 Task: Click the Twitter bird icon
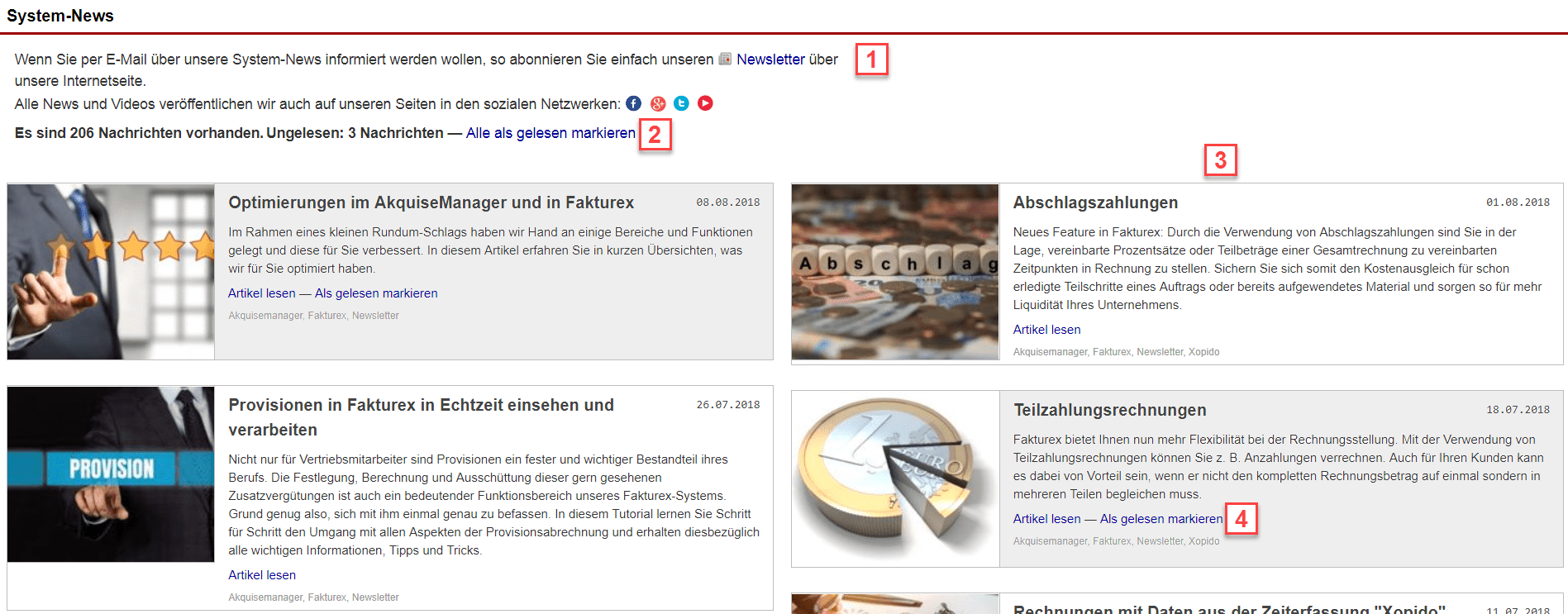(681, 103)
